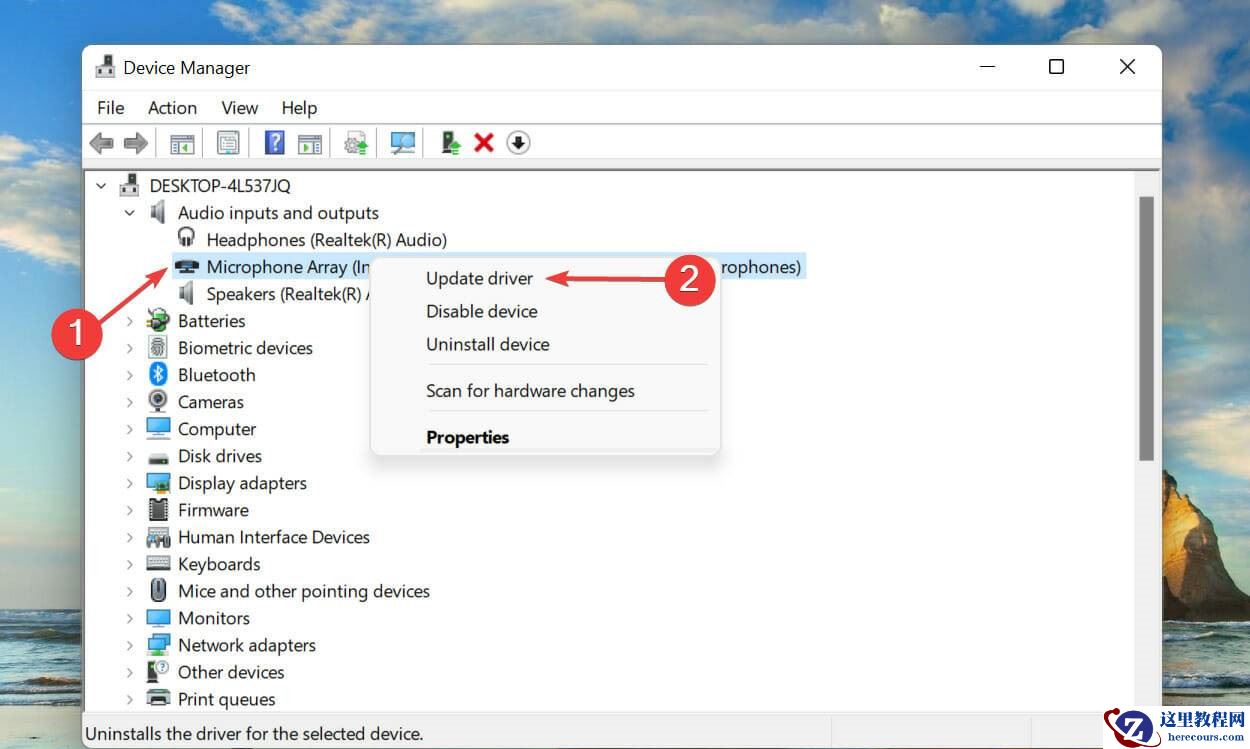Click the Network adapters category icon
Screen dimensions: 1250x749
158,645
